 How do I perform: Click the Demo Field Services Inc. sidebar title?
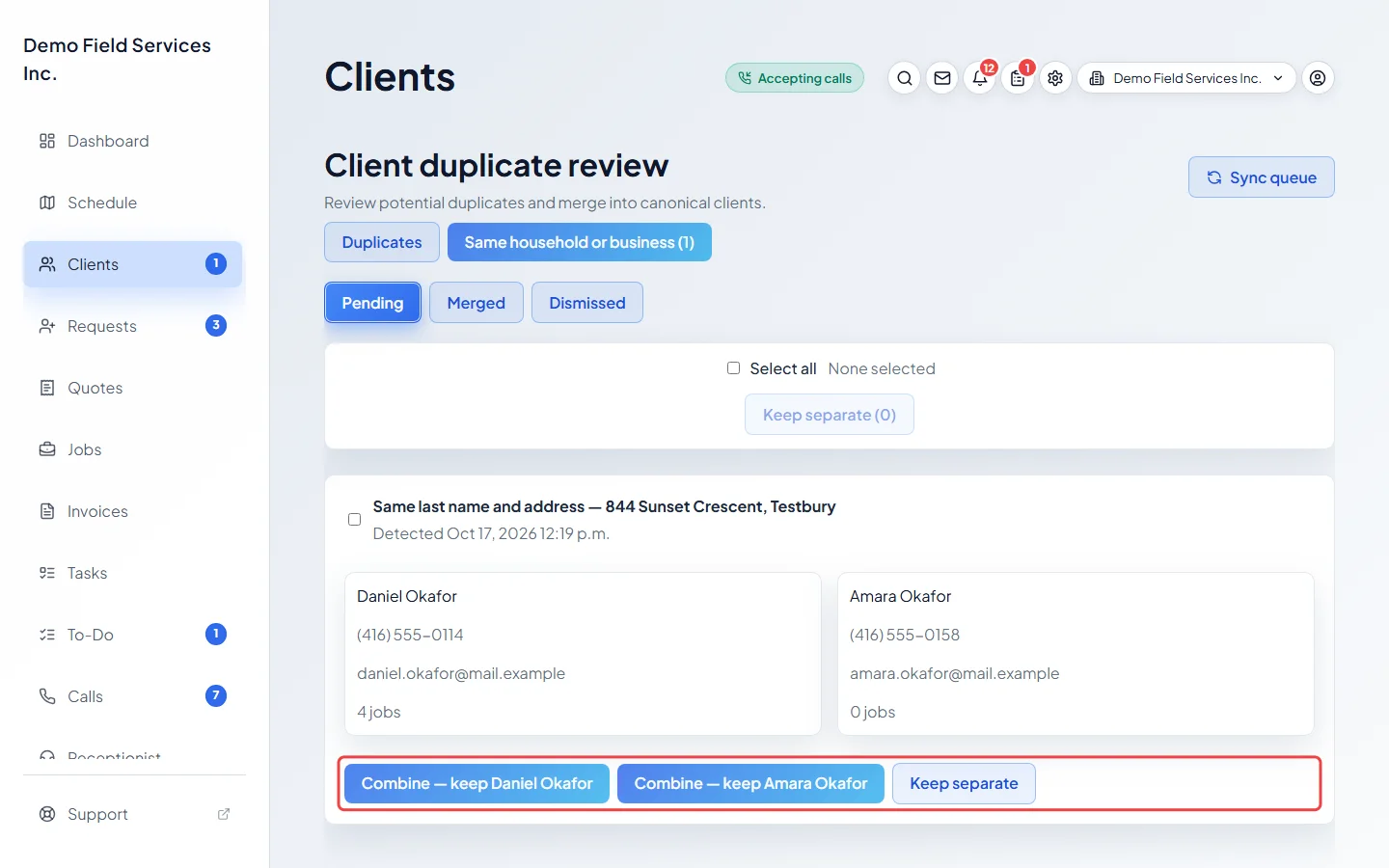pos(117,59)
